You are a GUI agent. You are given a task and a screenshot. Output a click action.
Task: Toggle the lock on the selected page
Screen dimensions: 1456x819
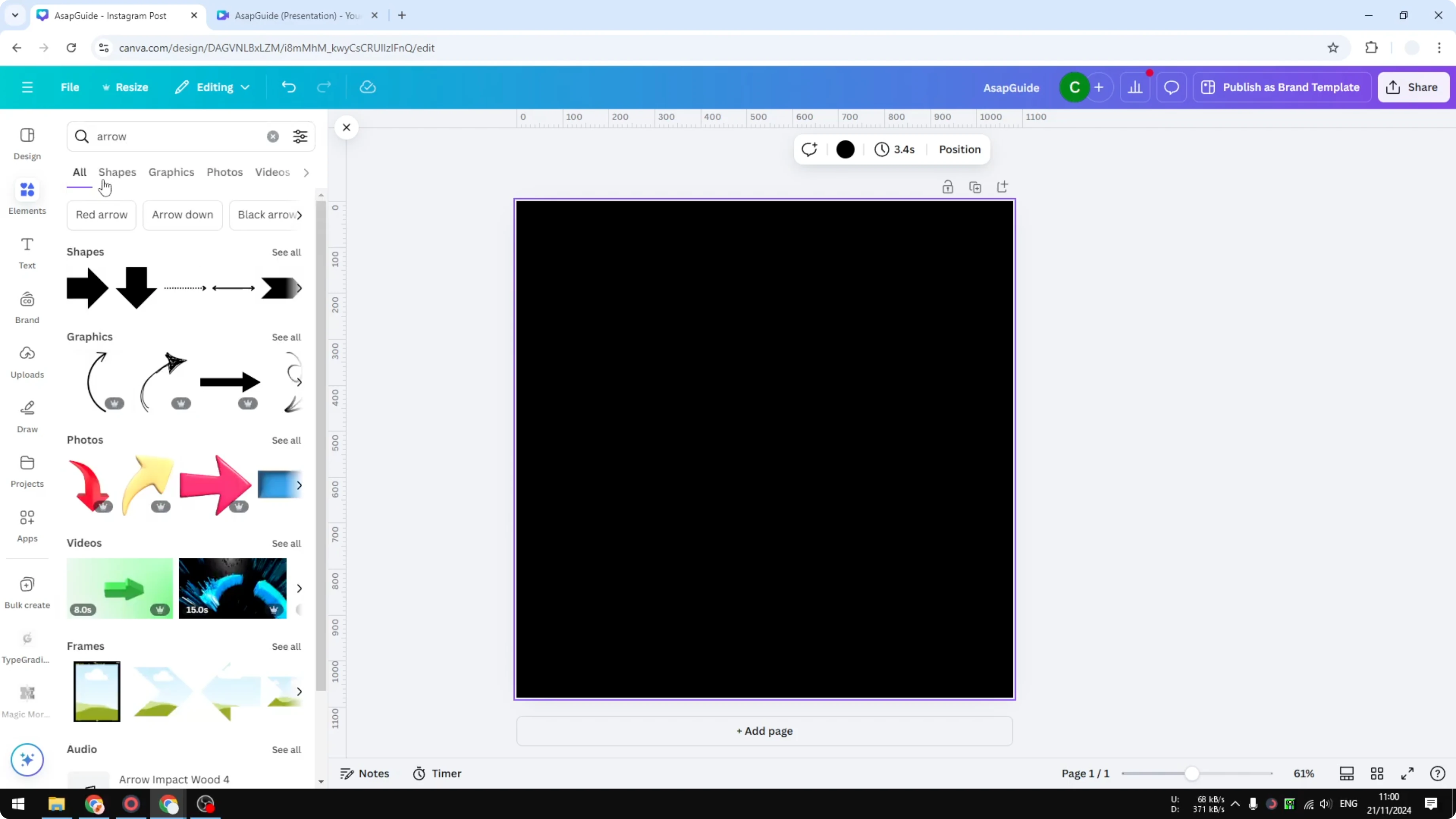click(x=948, y=186)
